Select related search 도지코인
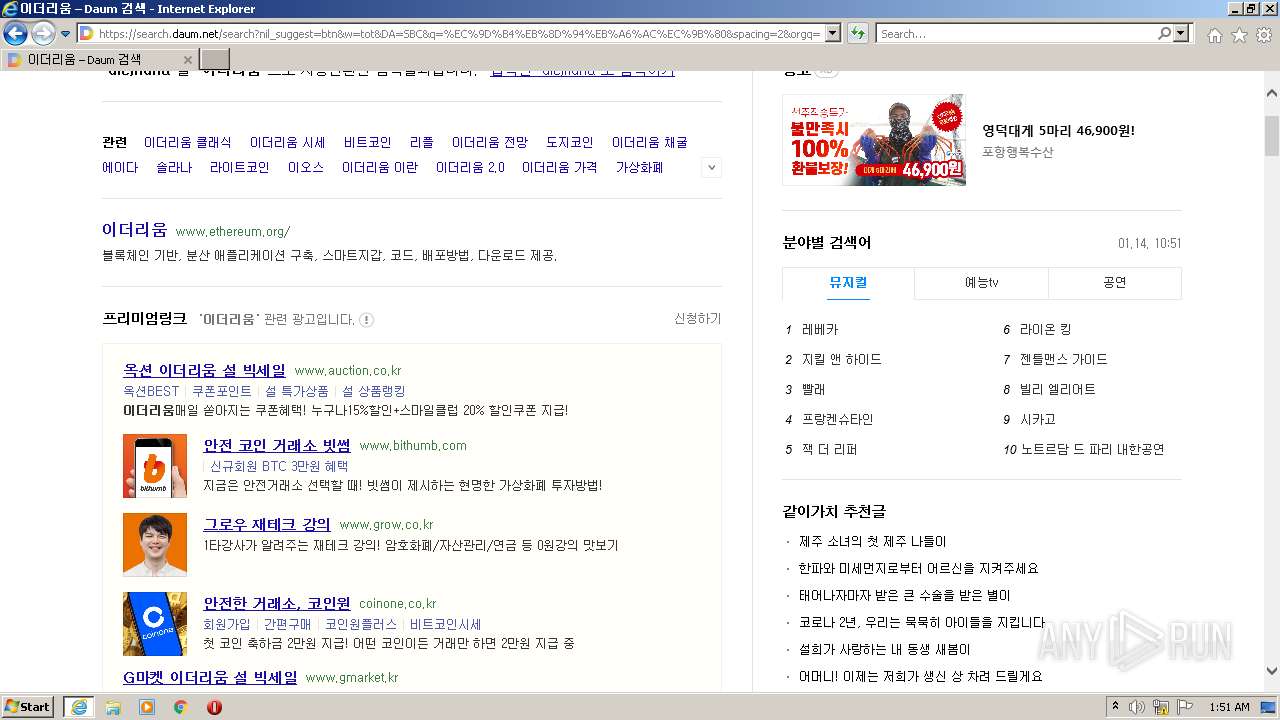The height and width of the screenshot is (720, 1280). click(570, 143)
